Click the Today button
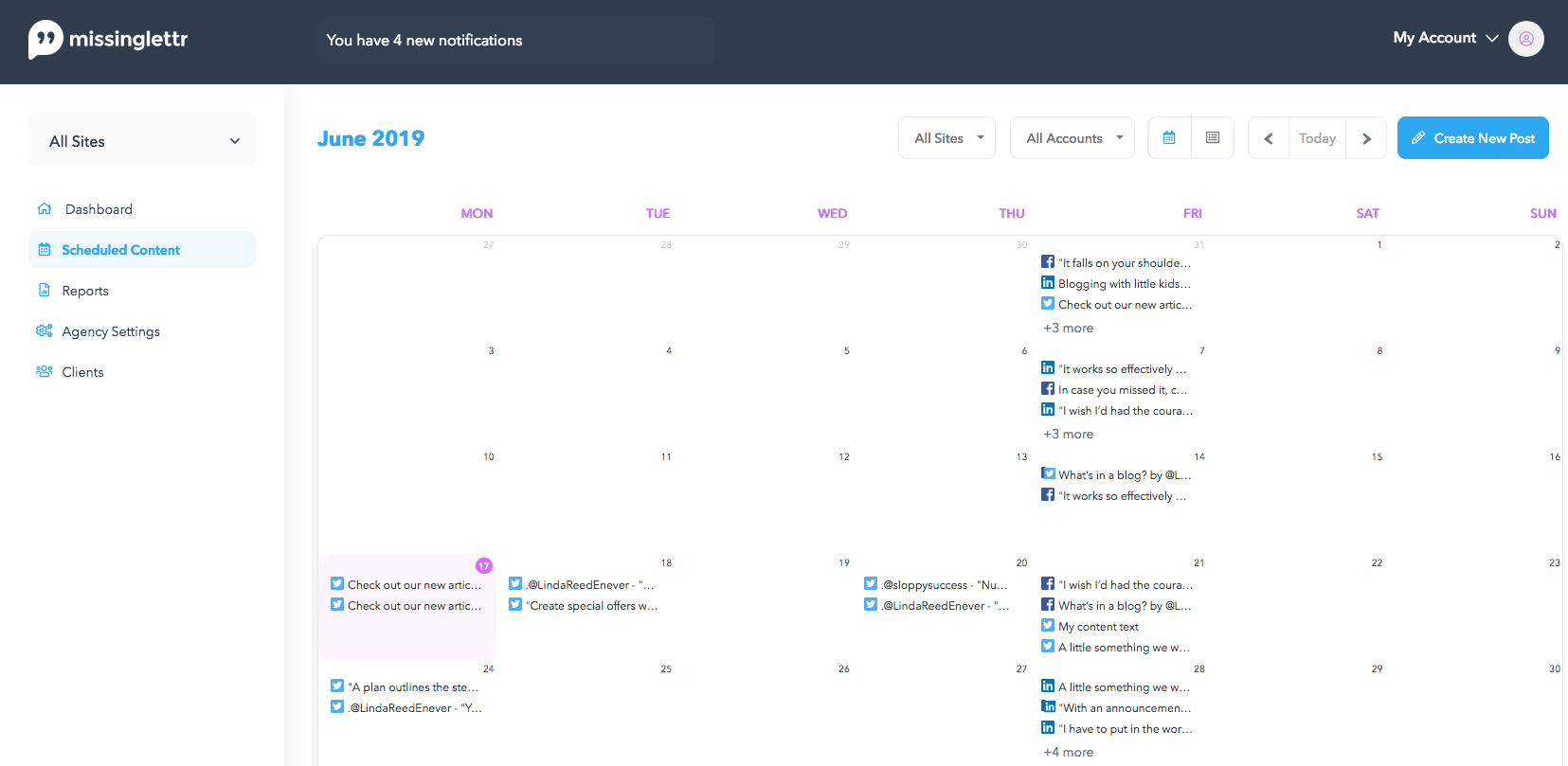1568x766 pixels. click(1317, 138)
